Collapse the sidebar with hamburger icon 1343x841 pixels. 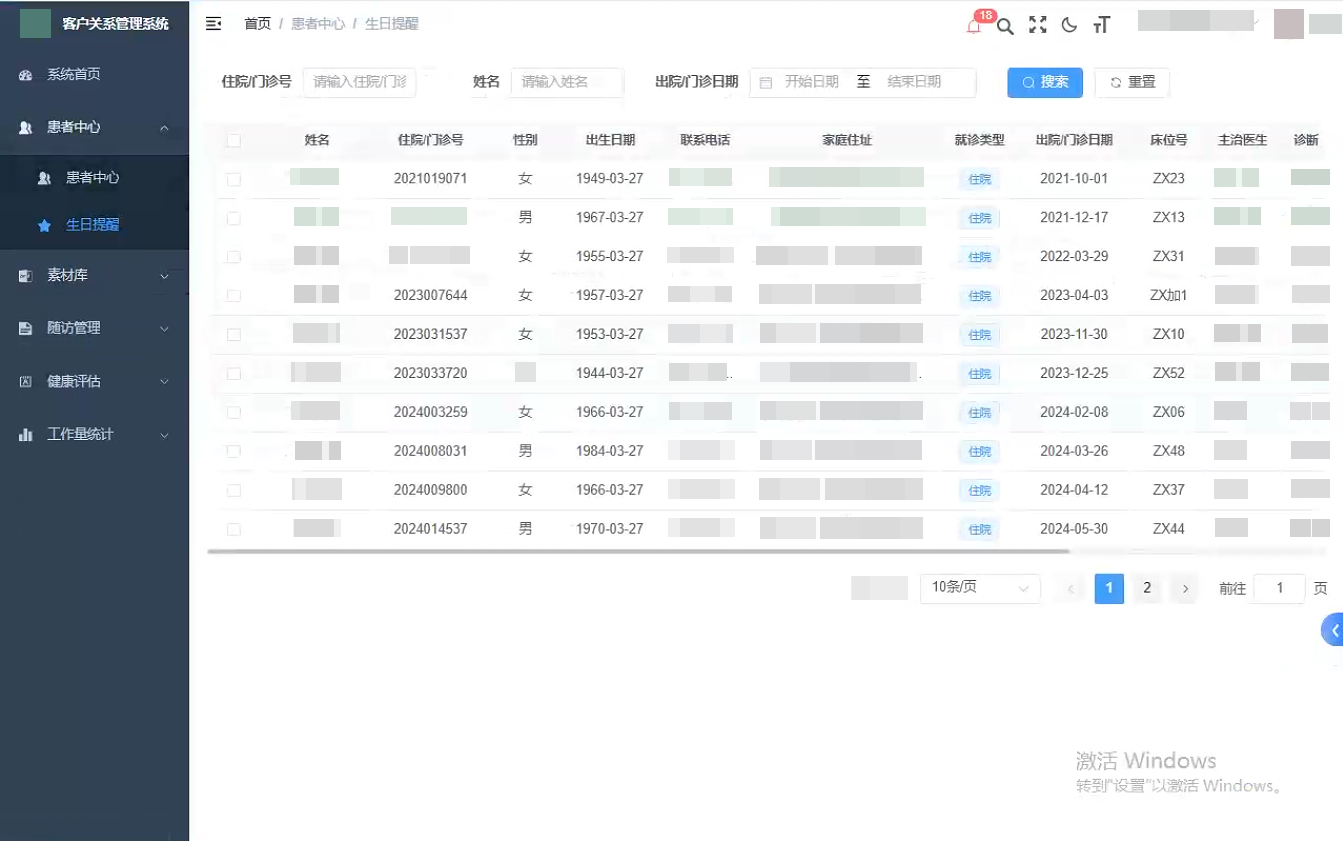click(x=213, y=24)
